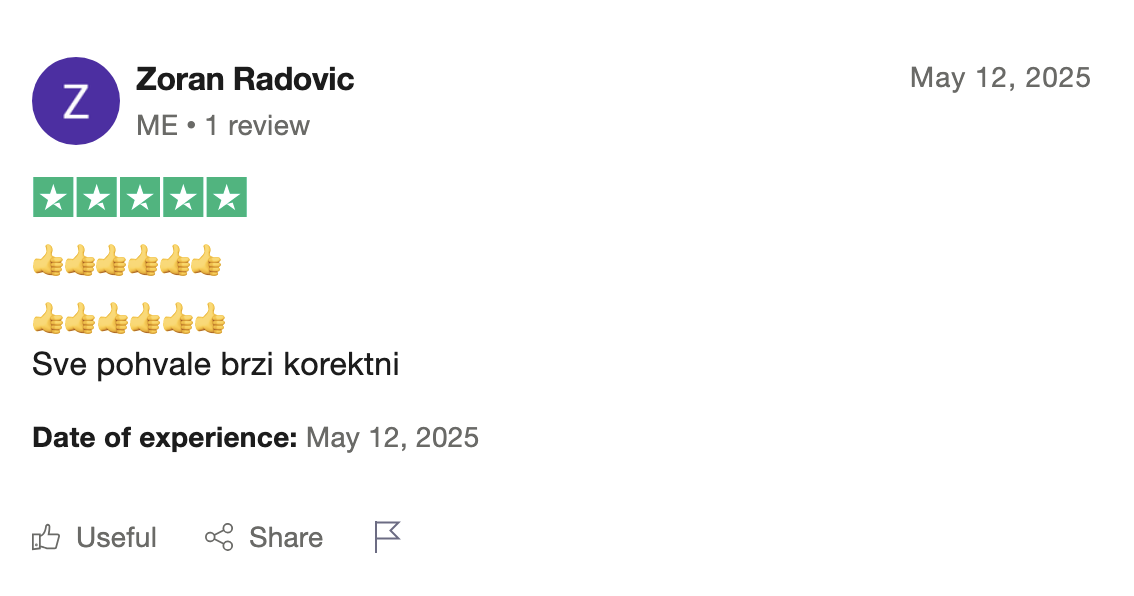Screen dimensions: 1134x596
Task: Click the first green rating star
Action: pos(53,198)
